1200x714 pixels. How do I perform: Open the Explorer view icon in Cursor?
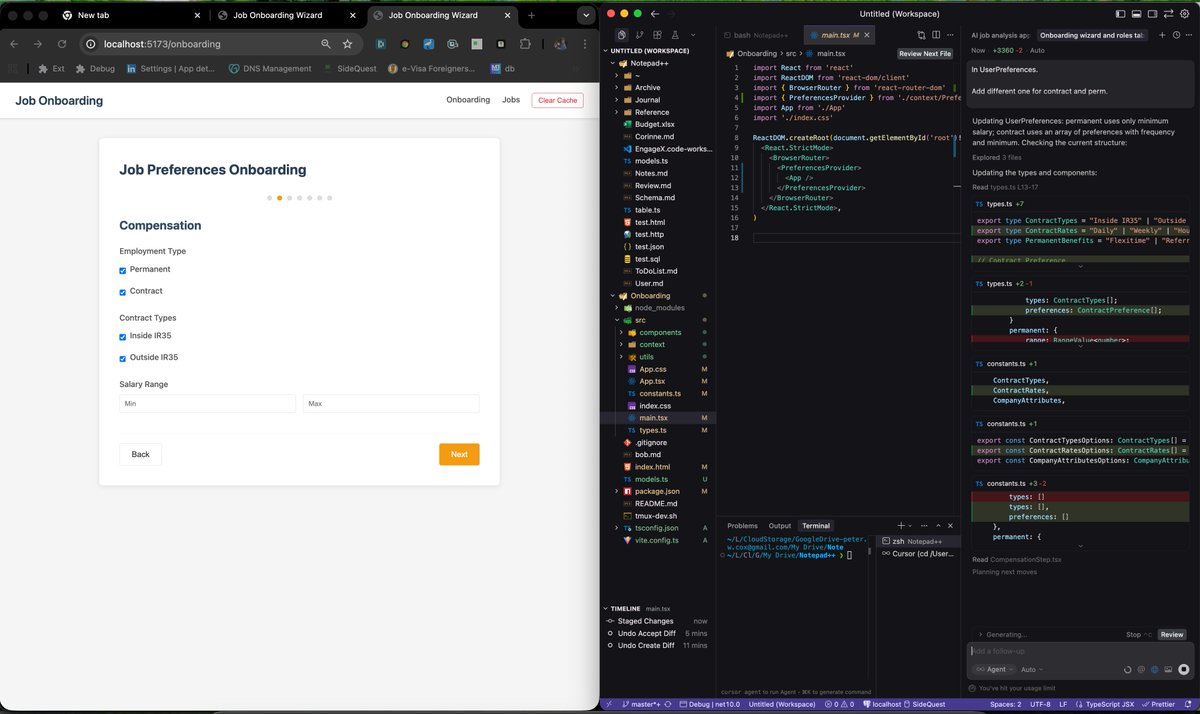point(621,35)
